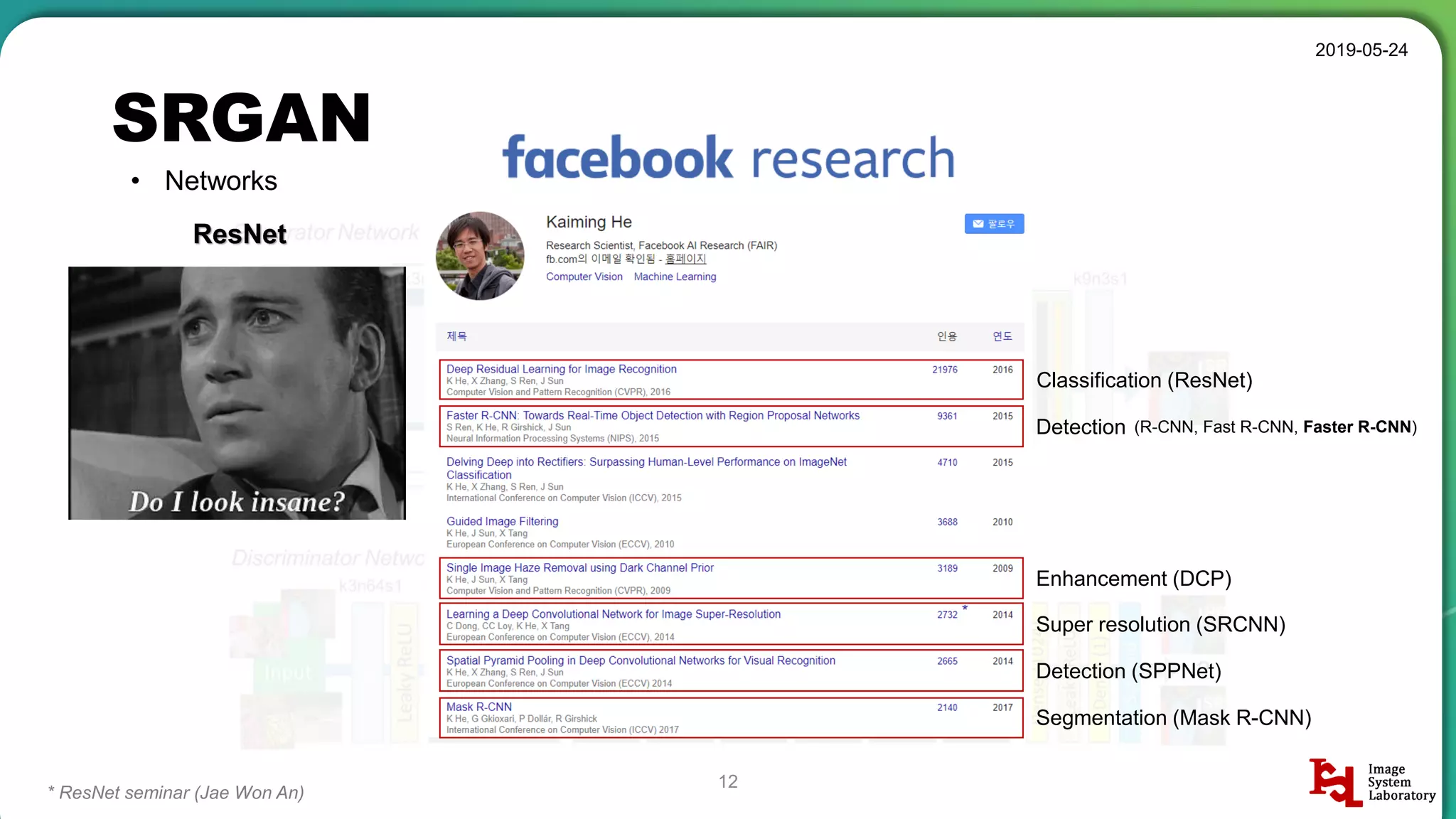Image resolution: width=1456 pixels, height=819 pixels.
Task: Click year 2009 in the Haze Removal row
Action: pos(1002,568)
